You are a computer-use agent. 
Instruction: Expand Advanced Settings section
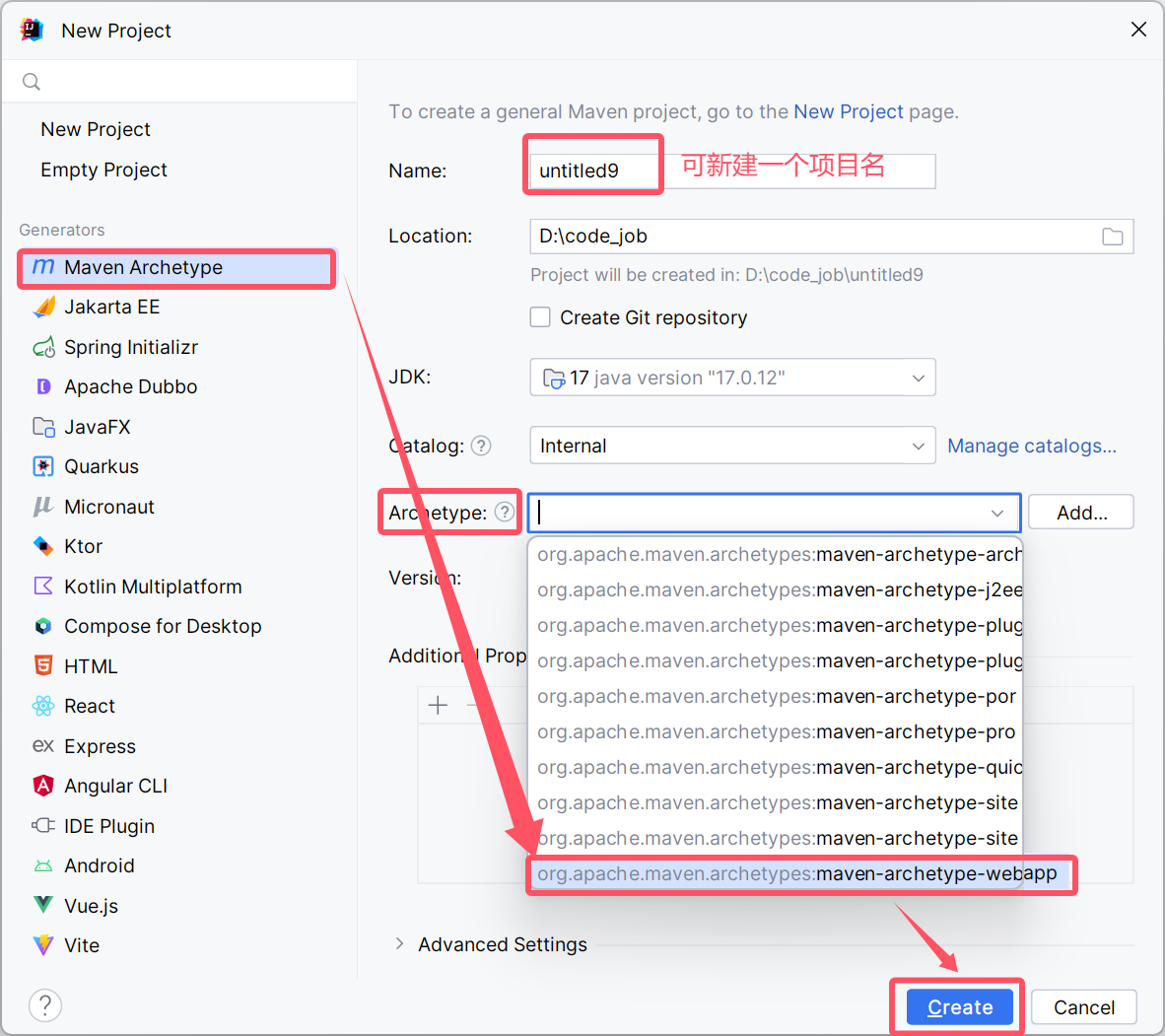(x=400, y=944)
